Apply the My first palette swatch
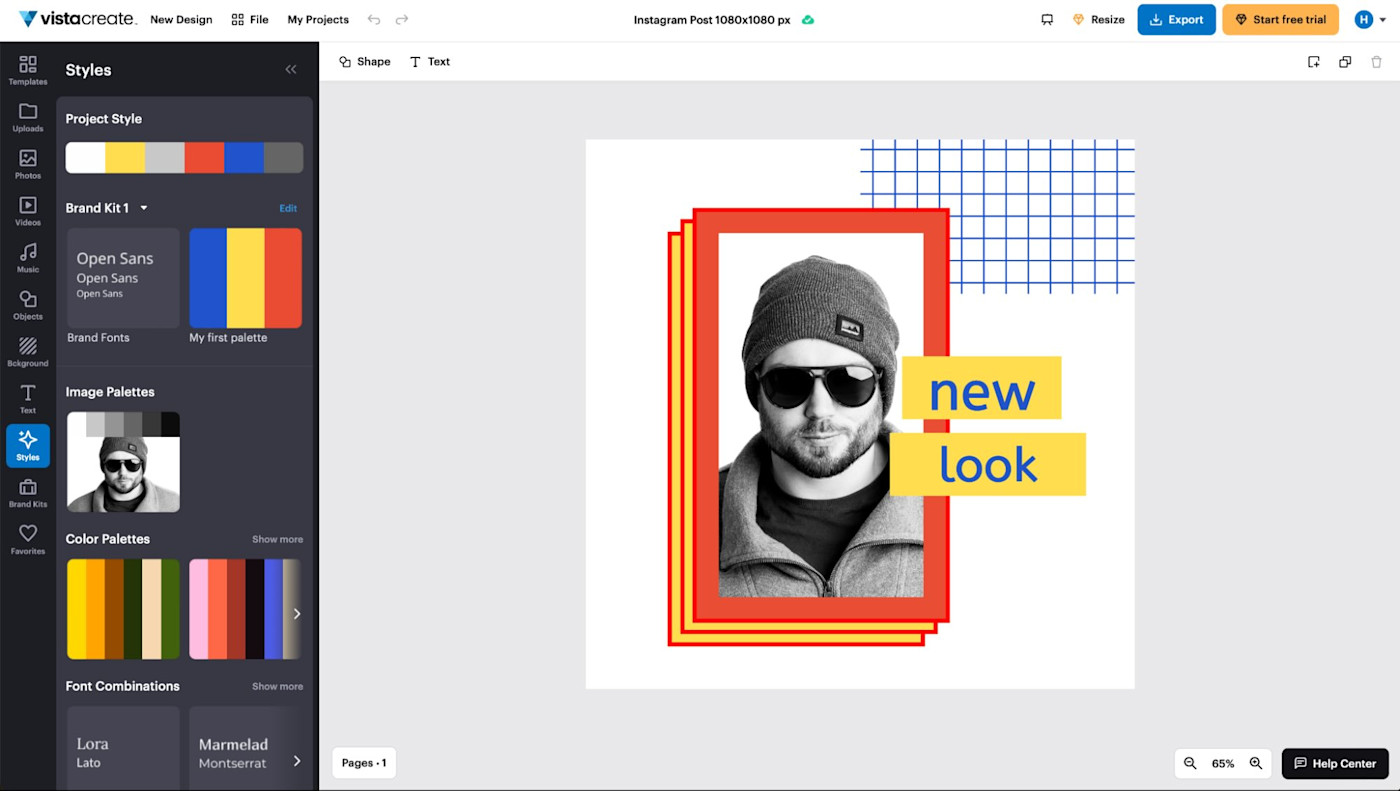The width and height of the screenshot is (1400, 791). pyautogui.click(x=245, y=278)
